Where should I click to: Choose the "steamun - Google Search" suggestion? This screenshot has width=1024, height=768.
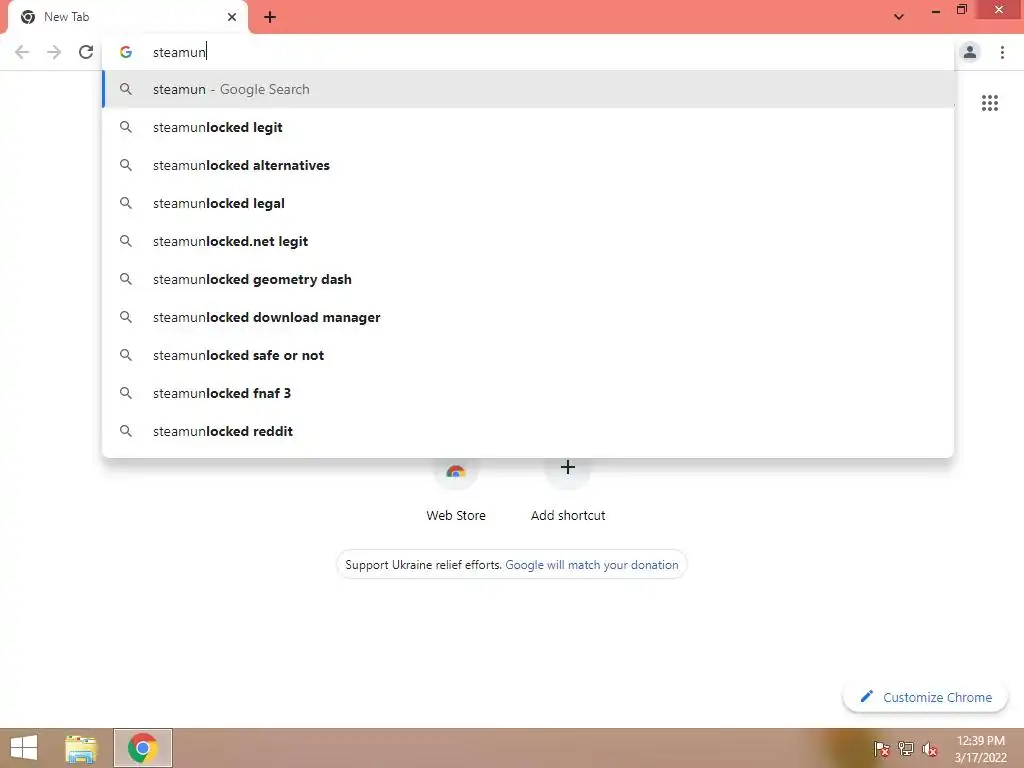[x=528, y=89]
